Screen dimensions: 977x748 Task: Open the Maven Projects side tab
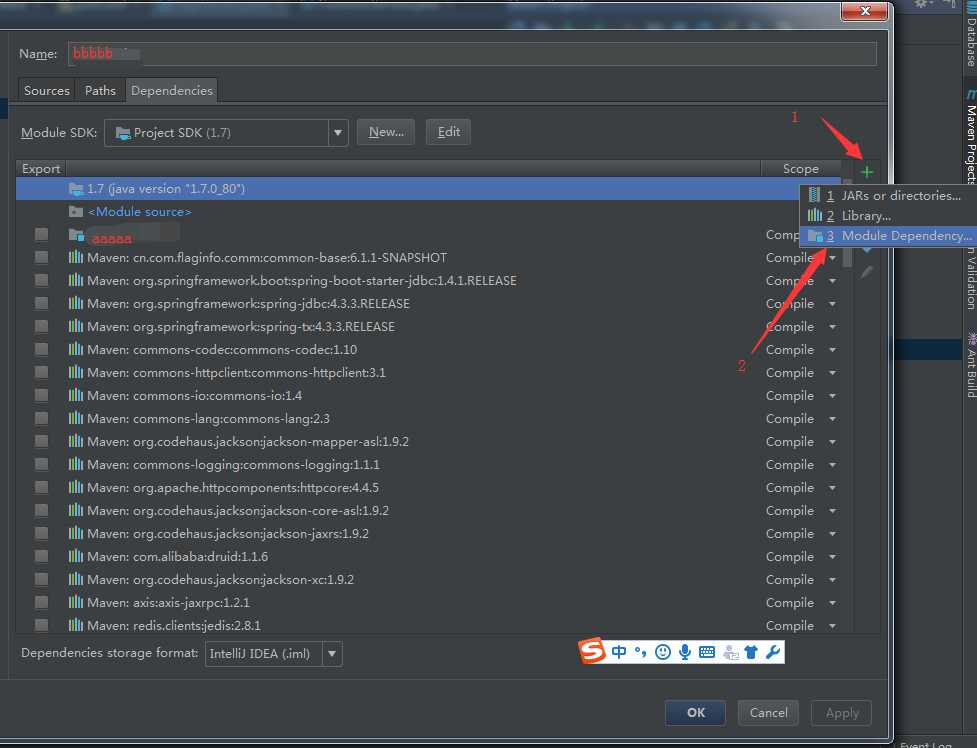(971, 137)
